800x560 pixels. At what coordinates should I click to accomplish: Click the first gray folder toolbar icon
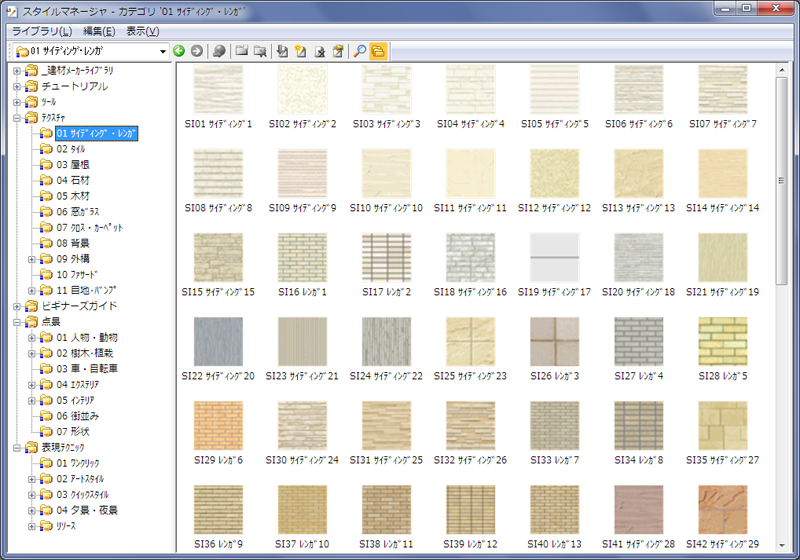(x=241, y=51)
